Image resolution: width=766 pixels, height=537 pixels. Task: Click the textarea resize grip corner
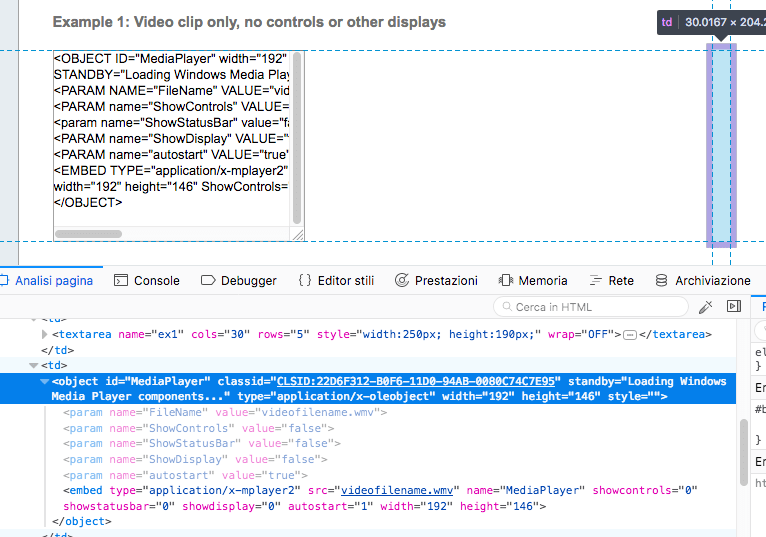[298, 235]
